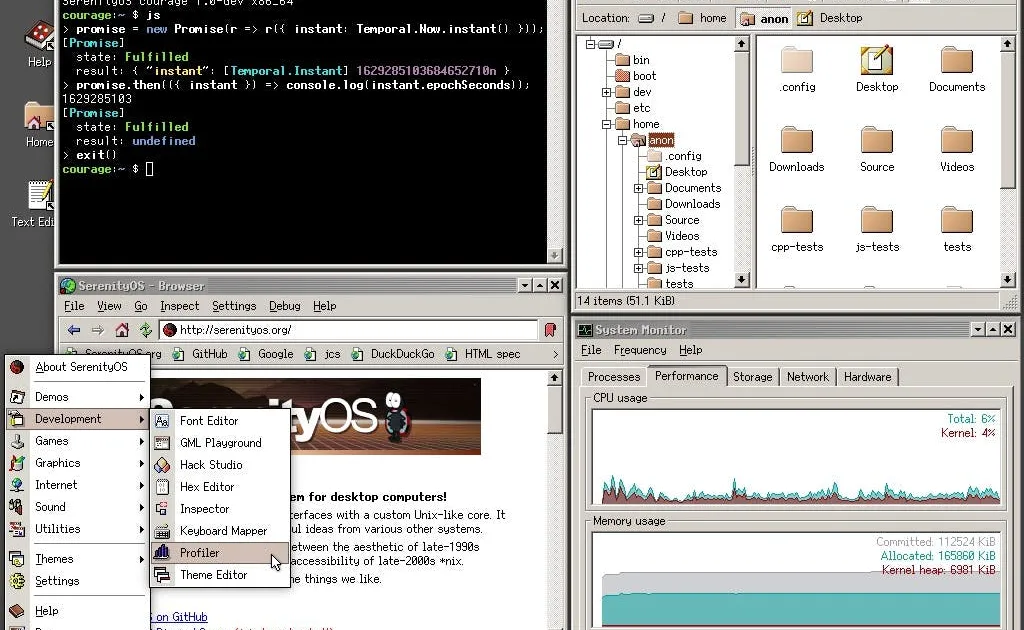This screenshot has width=1024, height=630.
Task: Open Theme Editor from the Development submenu
Action: pos(221,575)
